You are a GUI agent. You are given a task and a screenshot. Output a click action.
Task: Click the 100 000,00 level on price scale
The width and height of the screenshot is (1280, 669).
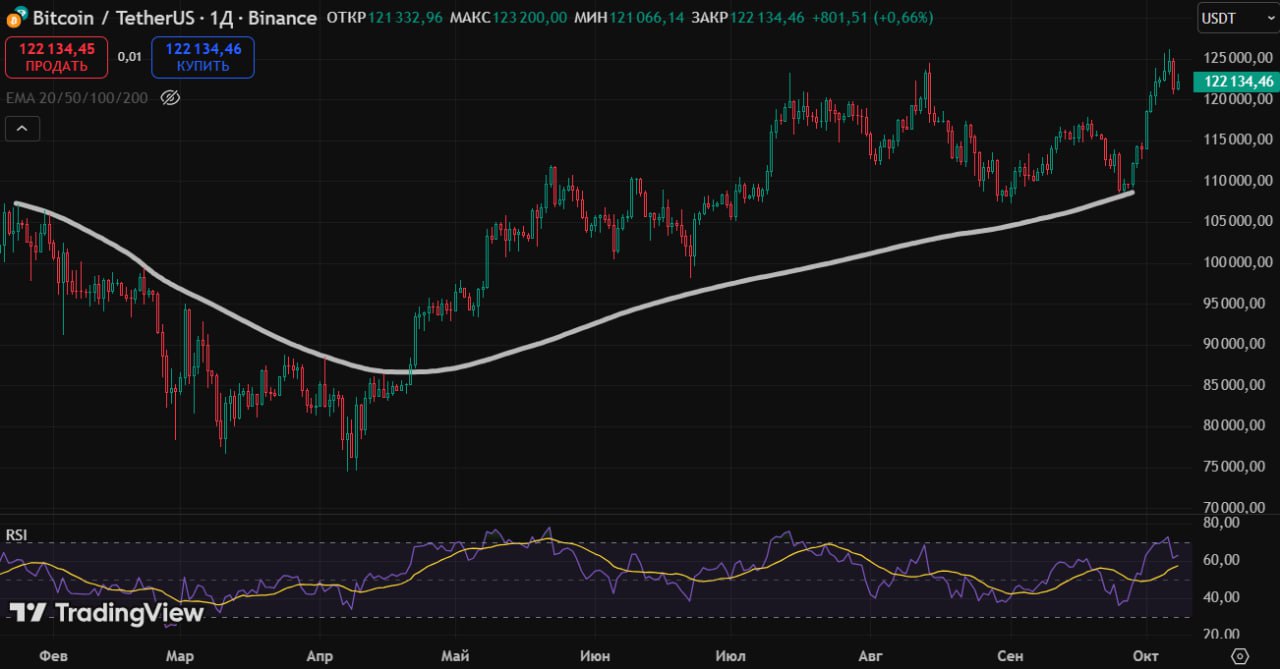point(1236,262)
